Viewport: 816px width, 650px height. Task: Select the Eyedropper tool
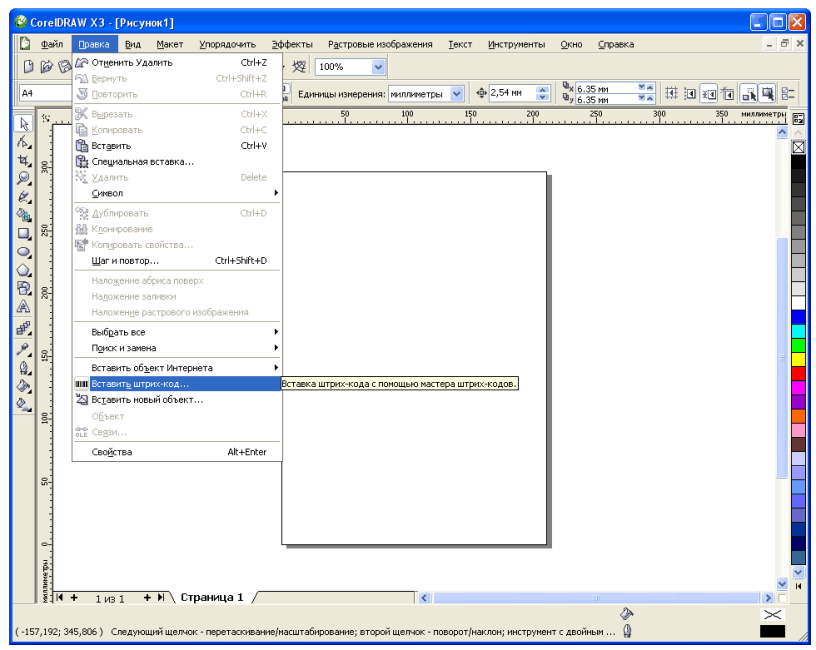[x=24, y=349]
